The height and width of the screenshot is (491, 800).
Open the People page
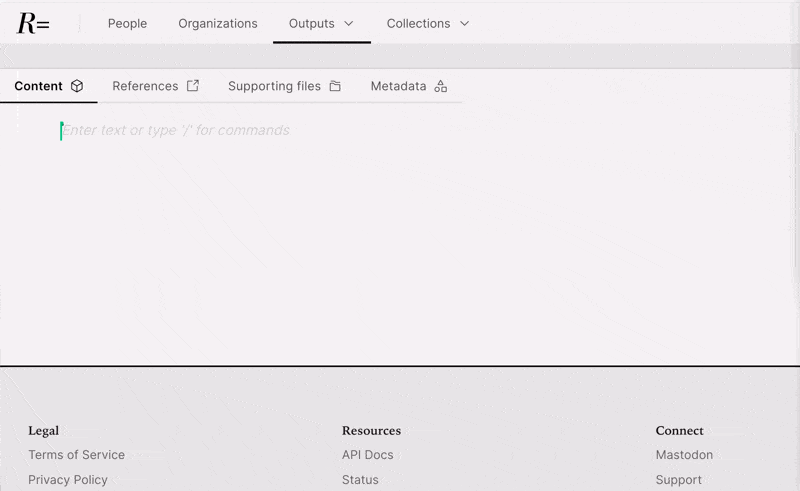[x=127, y=23]
